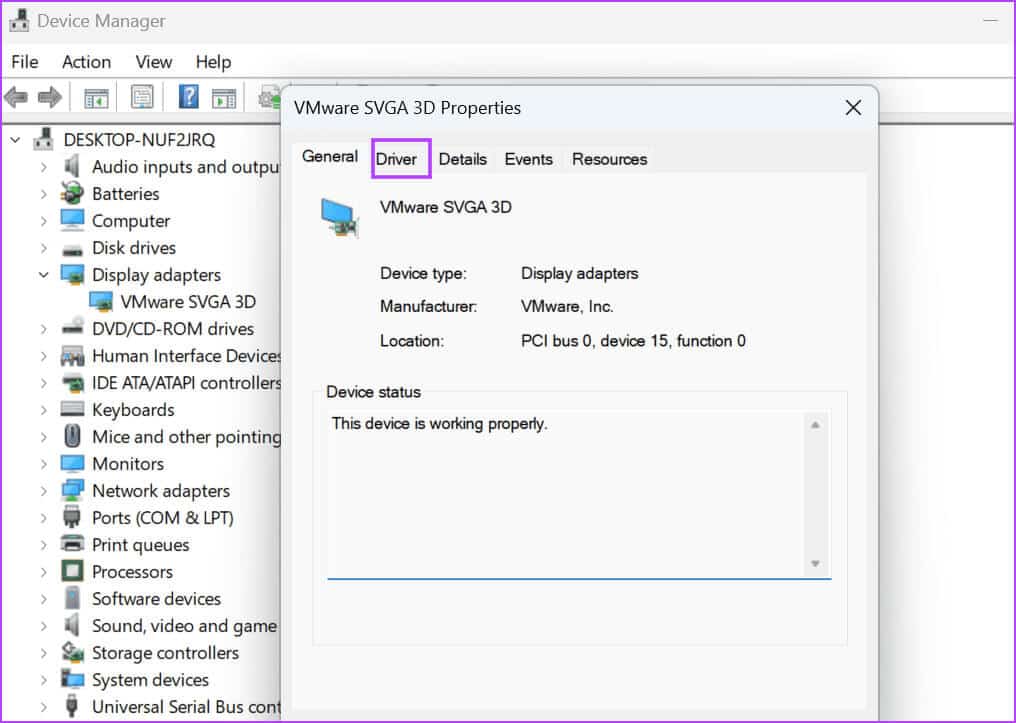This screenshot has height=723, width=1016.
Task: Click the Processors chip icon
Action: click(72, 571)
